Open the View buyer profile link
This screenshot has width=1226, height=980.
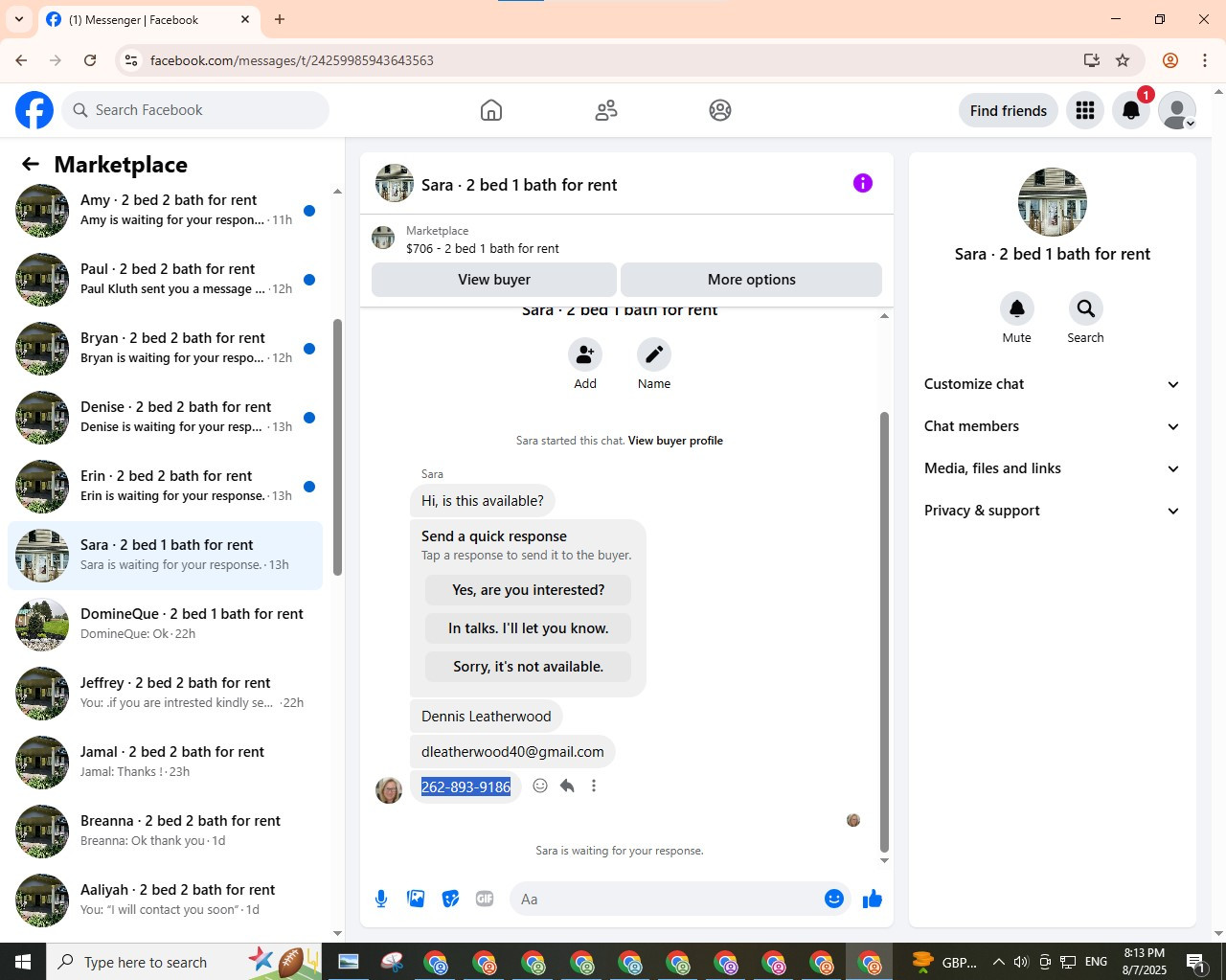675,441
